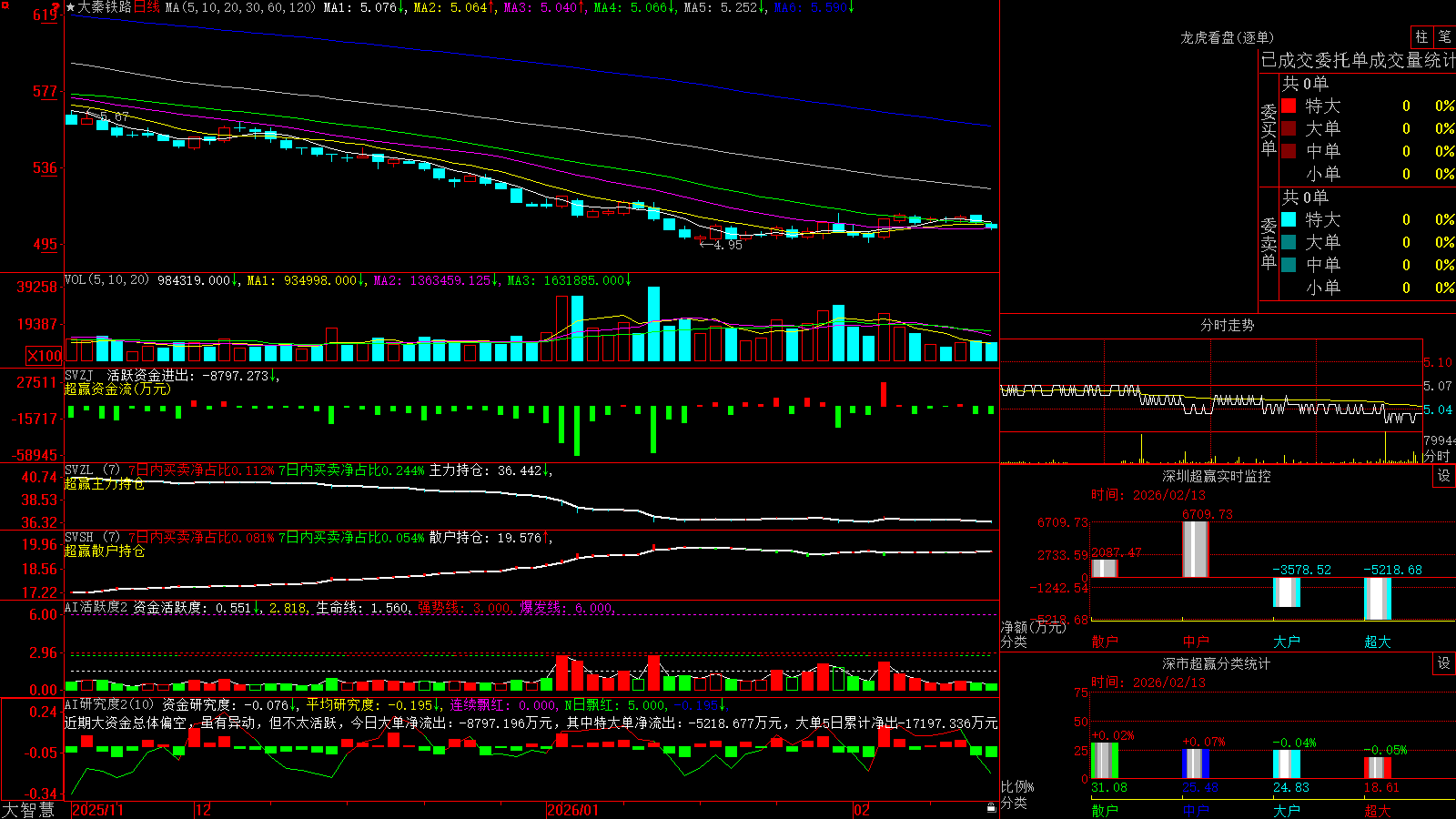
Task: Open 设 settings for 深圳超赢实时监控
Action: pyautogui.click(x=1444, y=476)
